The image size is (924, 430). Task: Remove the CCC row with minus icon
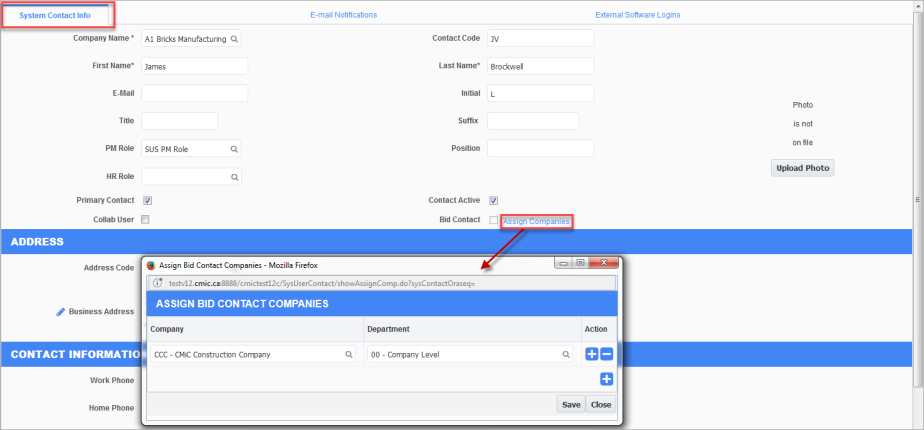(606, 354)
